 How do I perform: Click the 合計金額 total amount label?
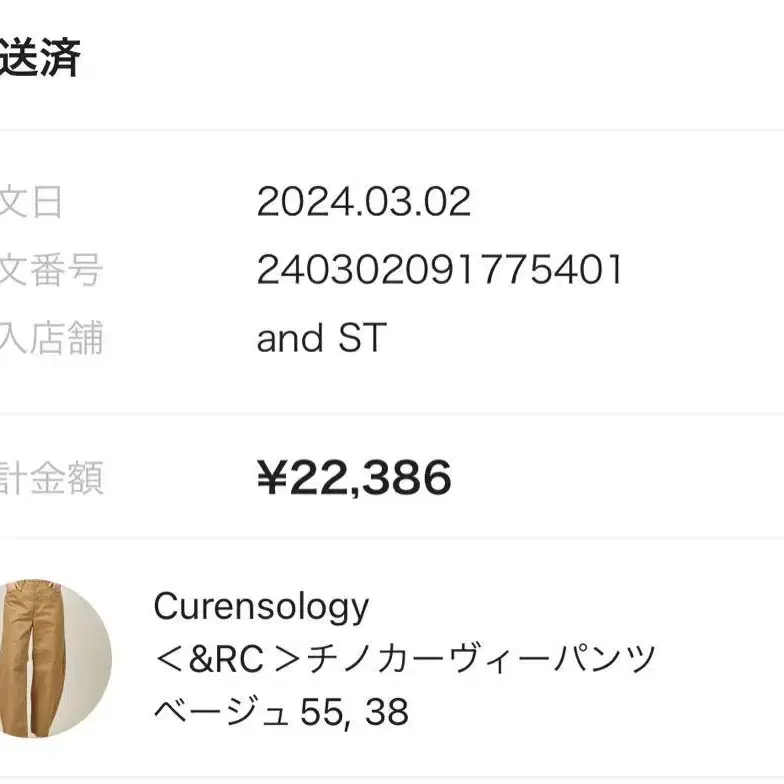[x=50, y=478]
